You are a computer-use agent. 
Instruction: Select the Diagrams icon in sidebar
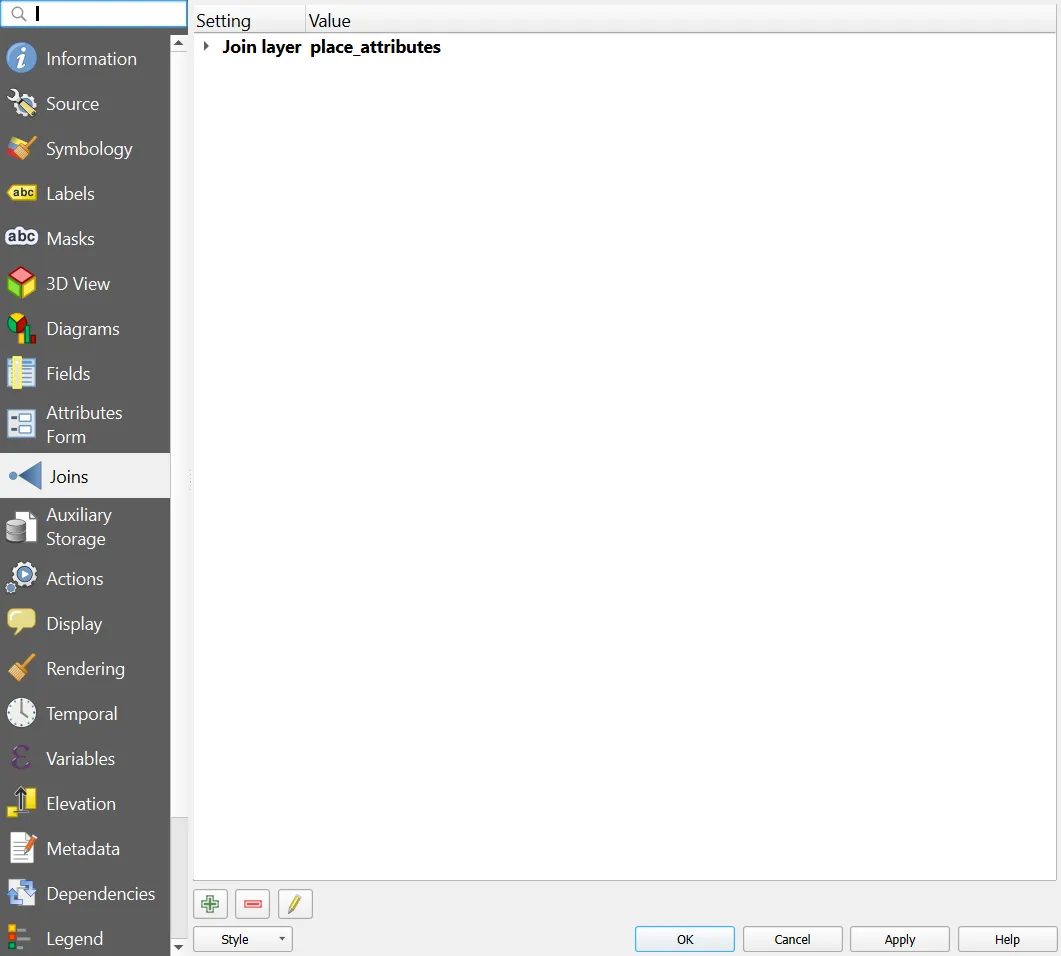point(22,328)
